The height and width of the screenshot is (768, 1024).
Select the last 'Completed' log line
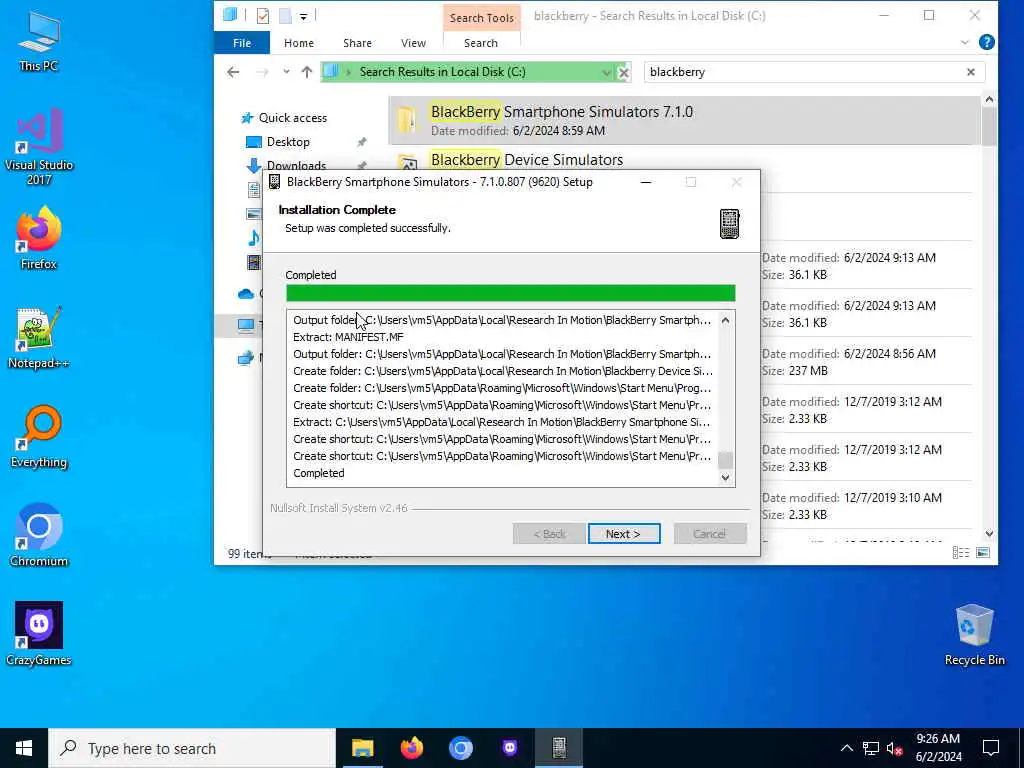tap(319, 473)
